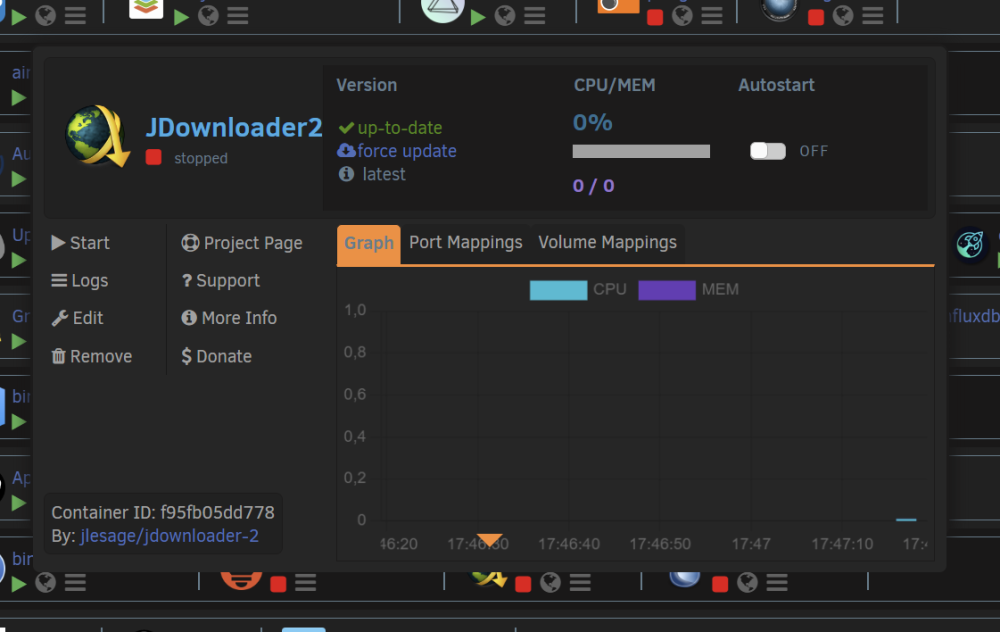The height and width of the screenshot is (632, 1000).
Task: Click globe beside the top-row layered-stack icon
Action: click(209, 15)
